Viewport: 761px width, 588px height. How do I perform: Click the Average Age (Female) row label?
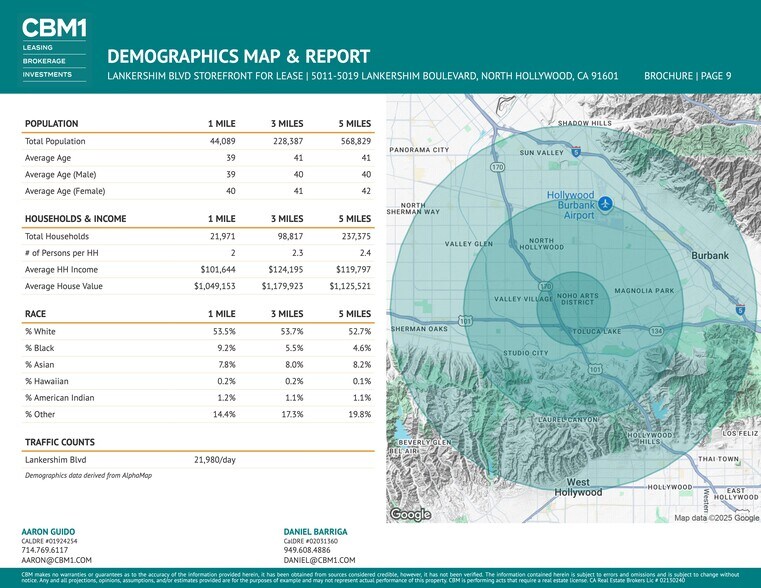[x=65, y=191]
